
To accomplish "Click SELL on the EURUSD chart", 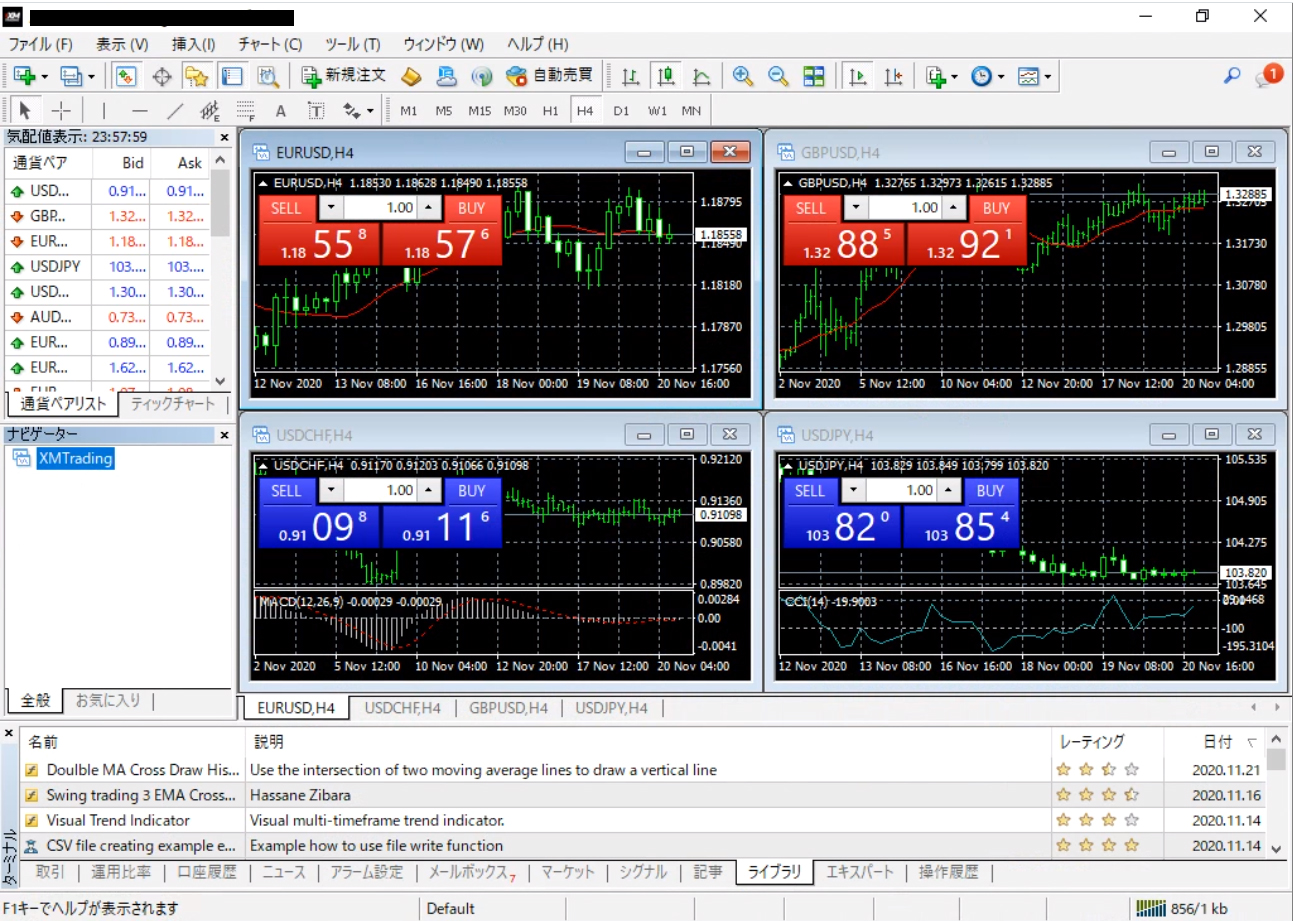I will pyautogui.click(x=287, y=207).
